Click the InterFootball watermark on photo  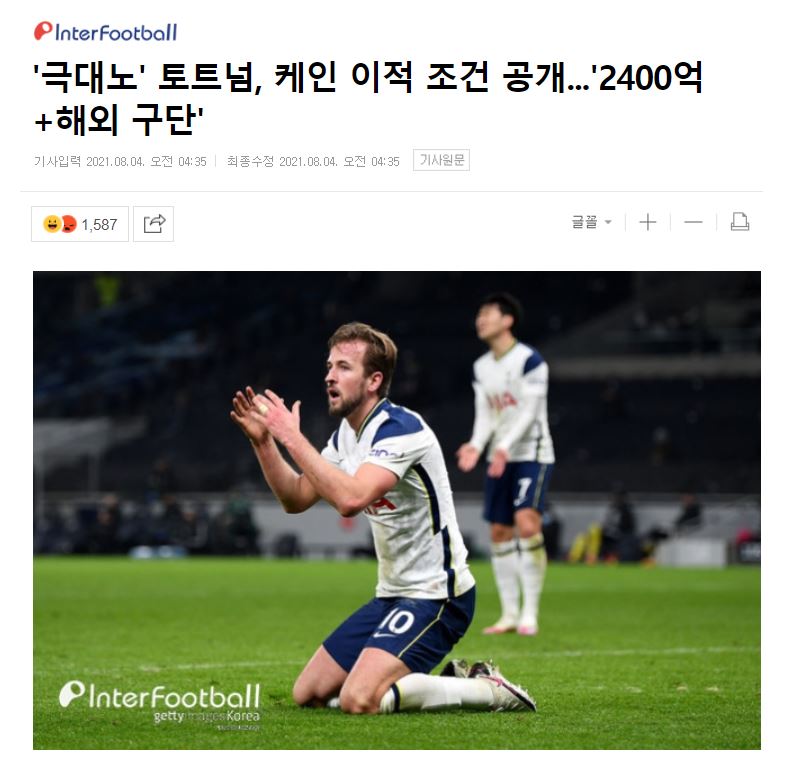160,696
